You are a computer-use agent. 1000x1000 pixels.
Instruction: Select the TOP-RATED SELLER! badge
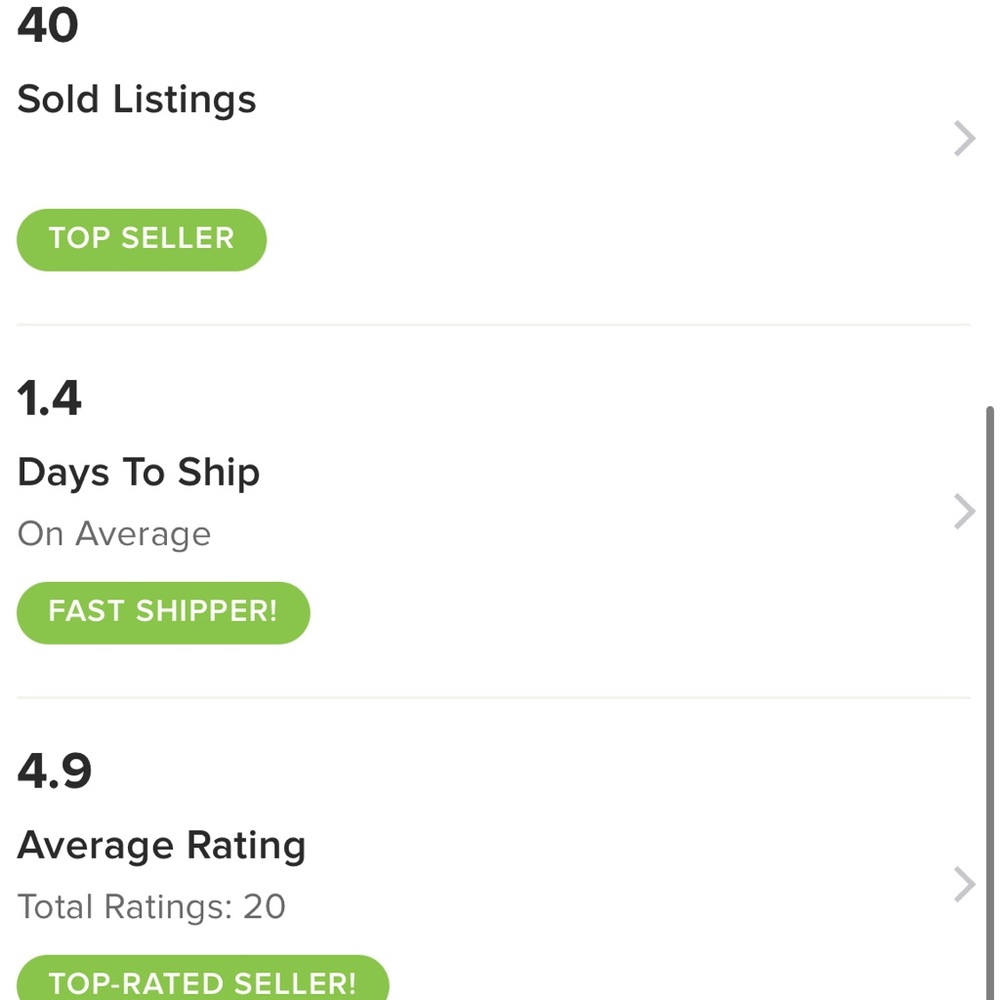[x=202, y=981]
